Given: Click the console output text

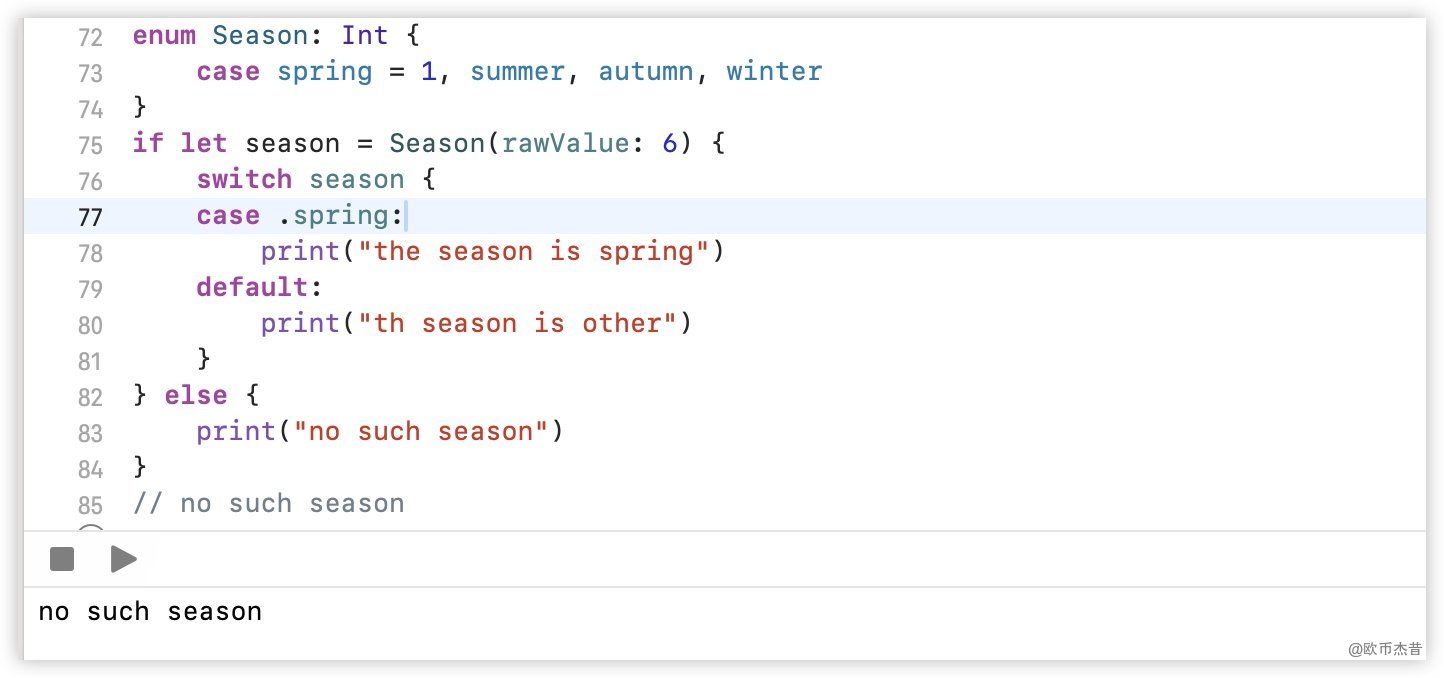Looking at the screenshot, I should (x=150, y=612).
